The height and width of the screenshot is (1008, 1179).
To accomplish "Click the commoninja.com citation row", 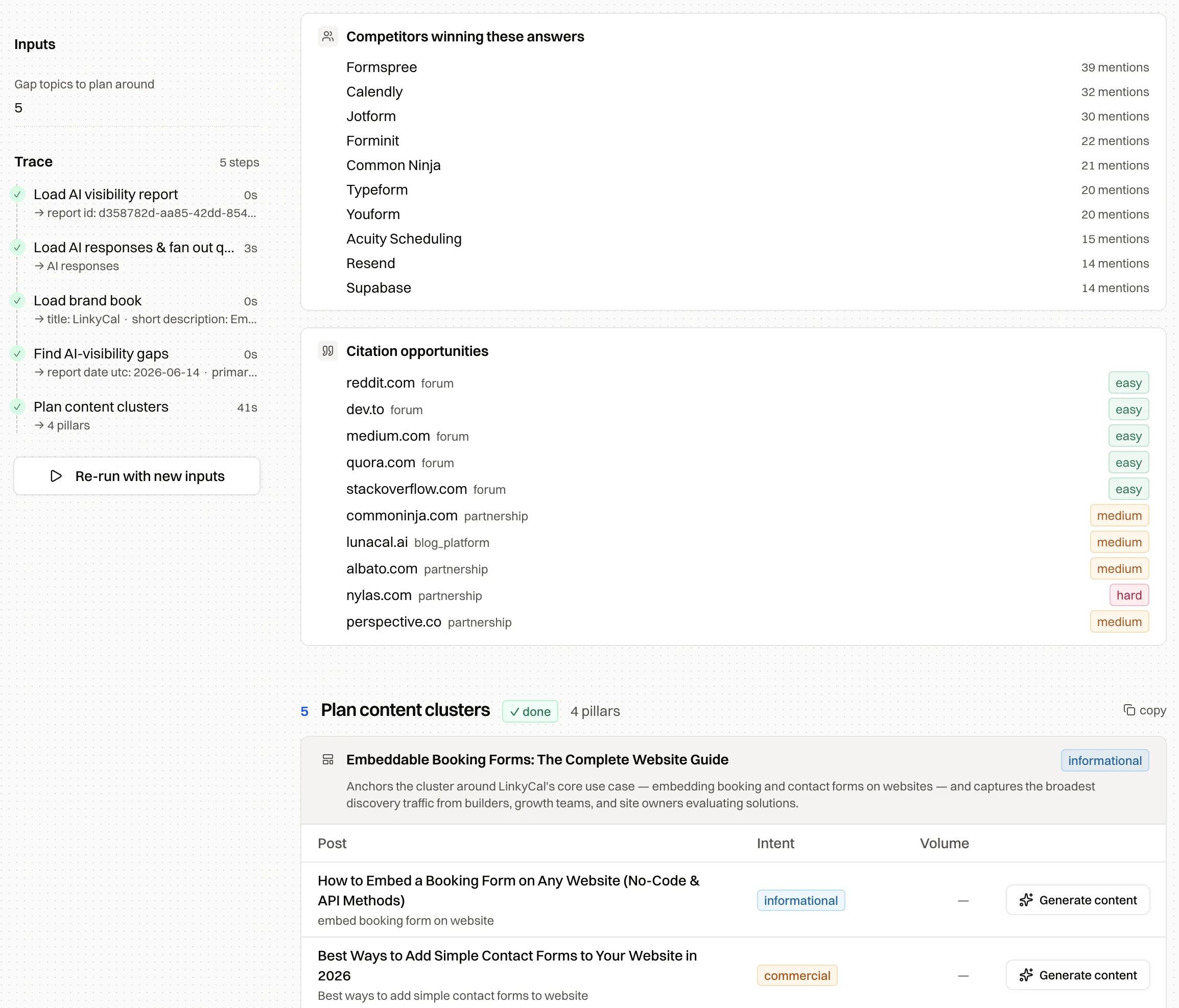I will tap(747, 515).
